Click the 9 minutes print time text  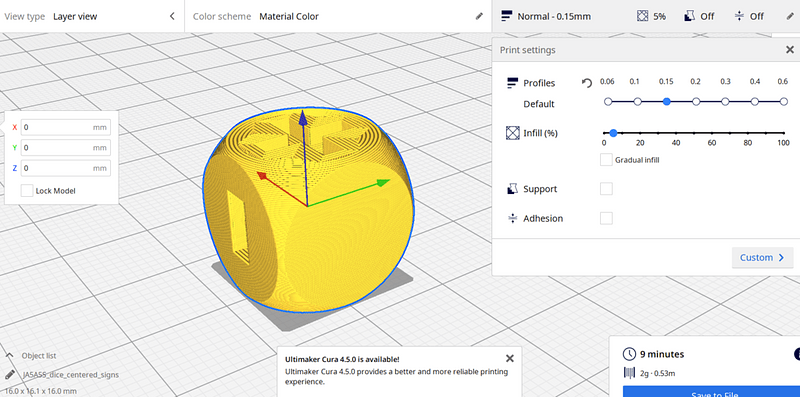point(662,354)
